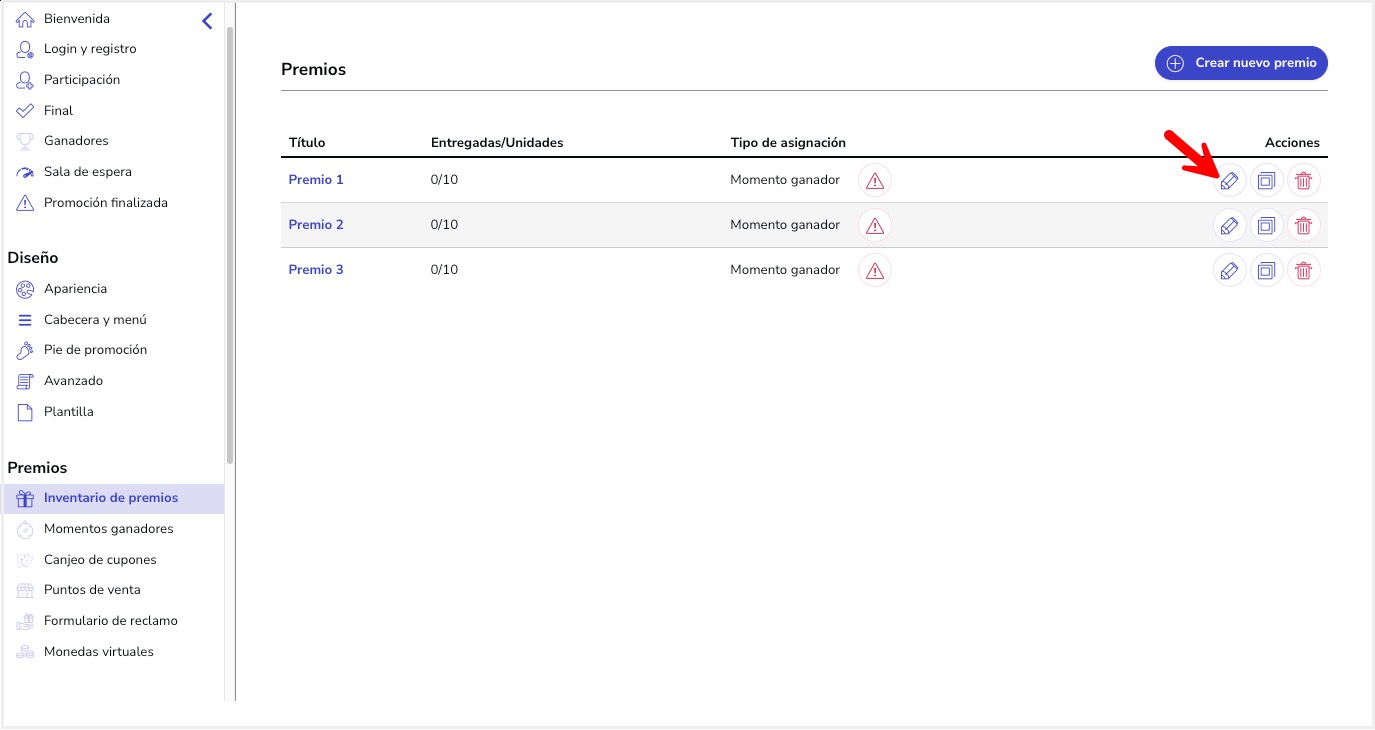Collapse the sidebar with the chevron arrow

coord(207,20)
